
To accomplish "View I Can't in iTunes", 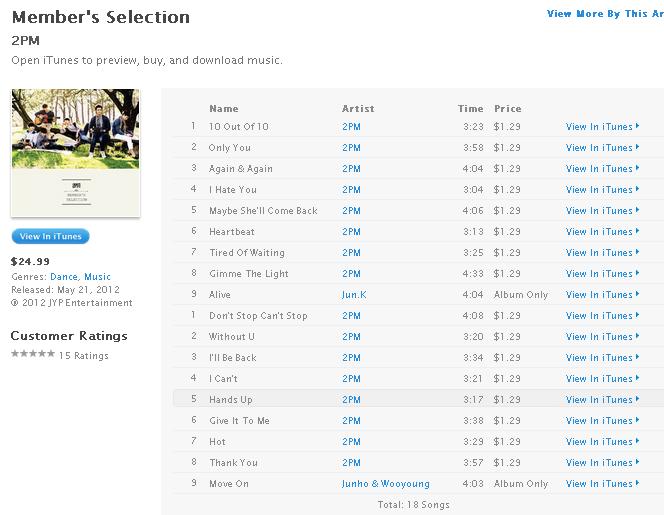I will click(602, 379).
